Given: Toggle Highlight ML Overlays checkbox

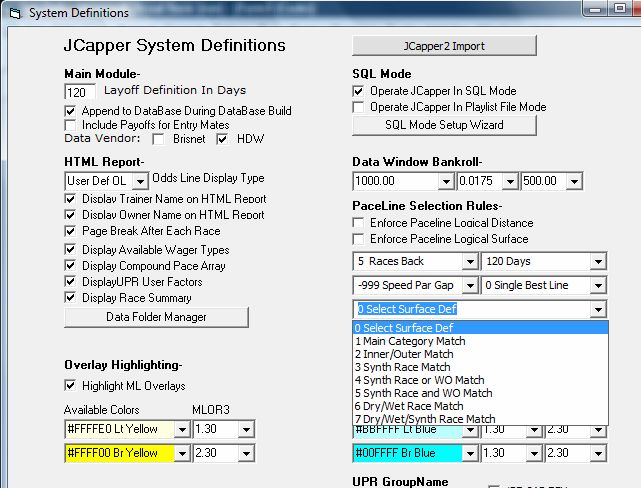Looking at the screenshot, I should 70,385.
